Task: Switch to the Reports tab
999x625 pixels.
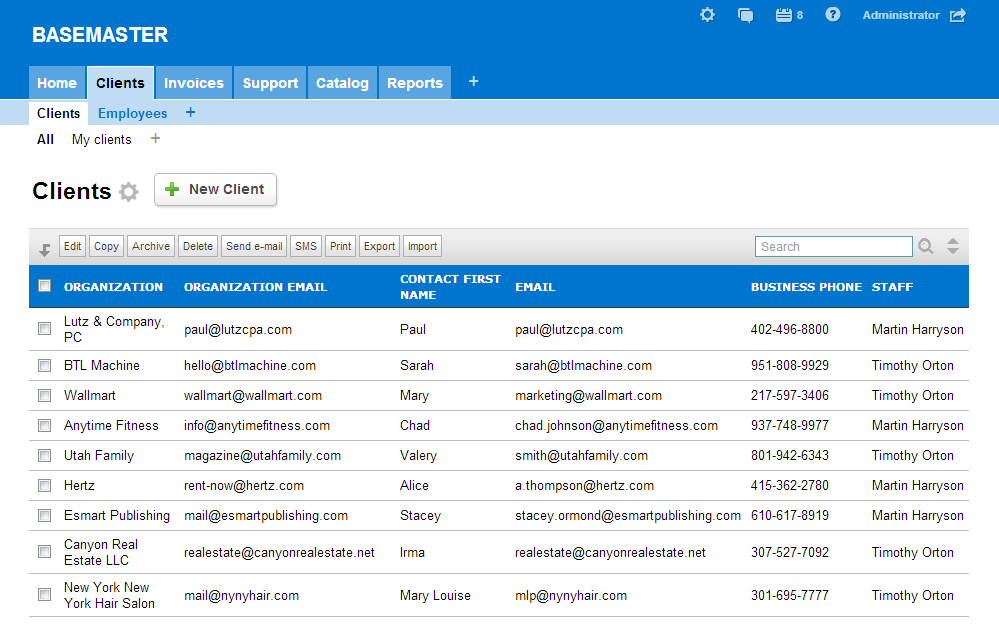Action: (x=415, y=83)
